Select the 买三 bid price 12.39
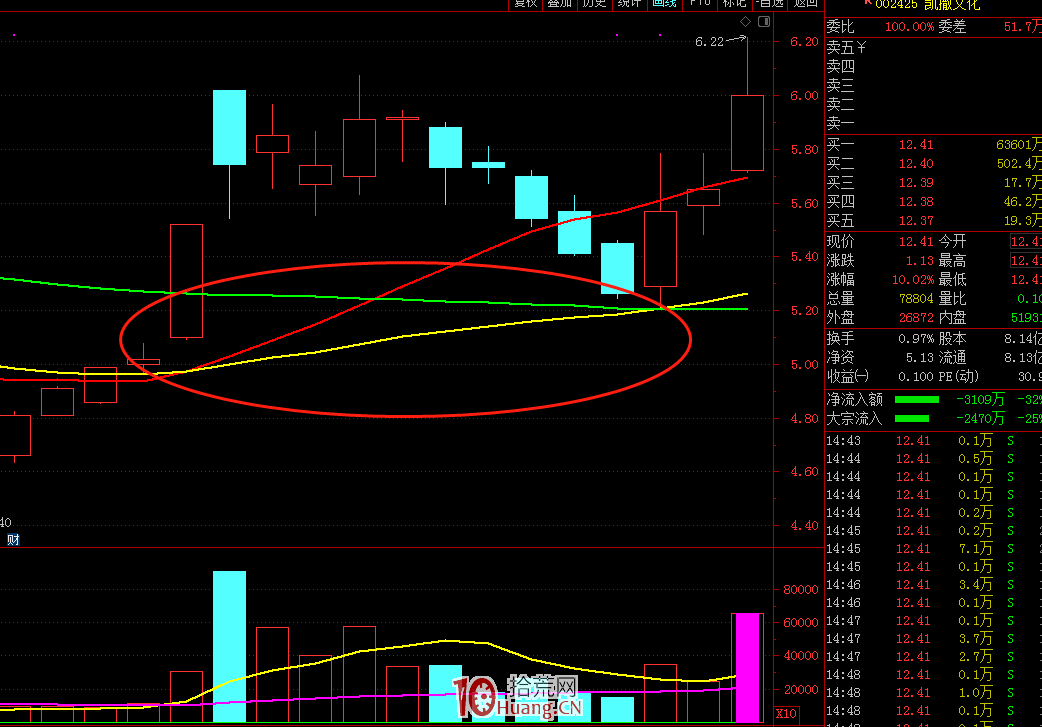This screenshot has width=1042, height=727. (916, 183)
